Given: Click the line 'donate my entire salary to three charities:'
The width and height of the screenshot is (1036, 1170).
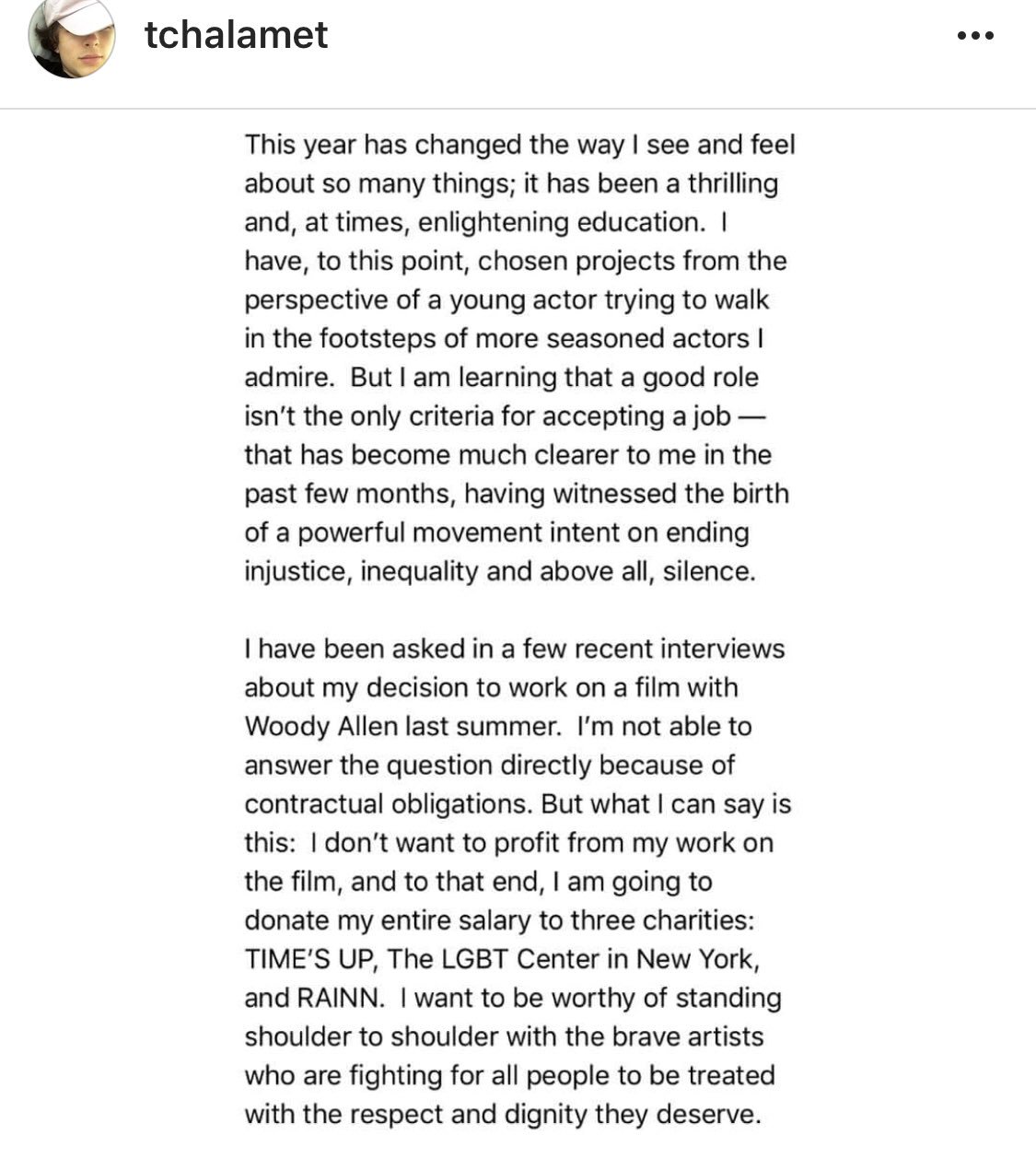Looking at the screenshot, I should (x=499, y=920).
